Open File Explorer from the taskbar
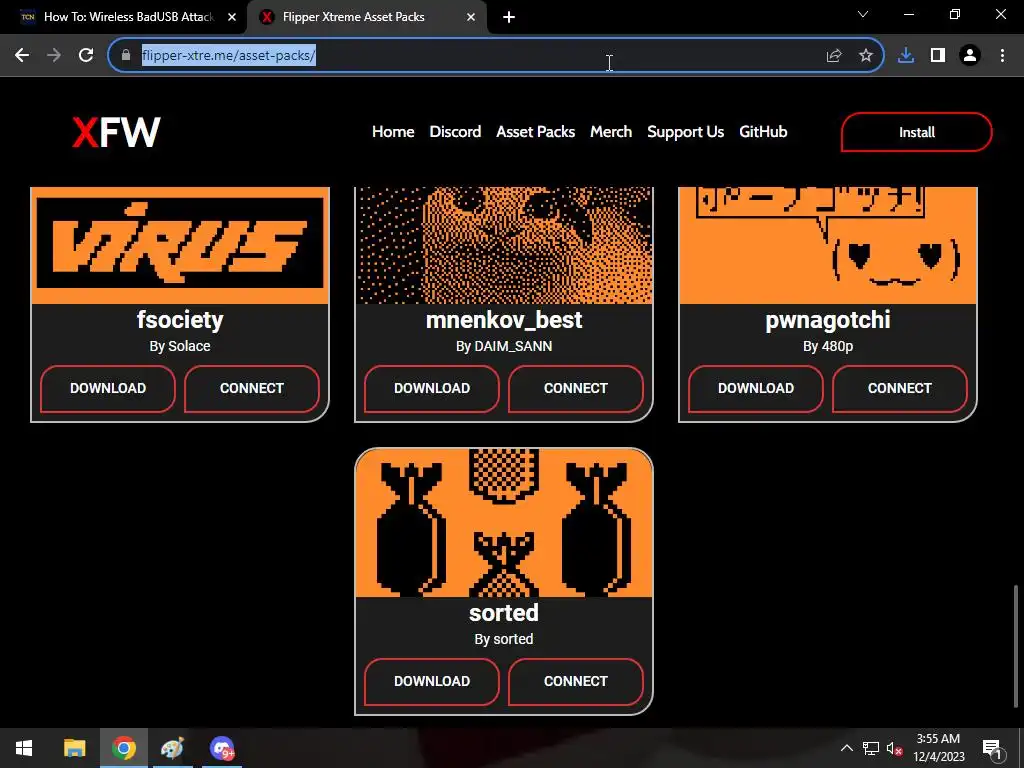The image size is (1024, 768). 74,748
